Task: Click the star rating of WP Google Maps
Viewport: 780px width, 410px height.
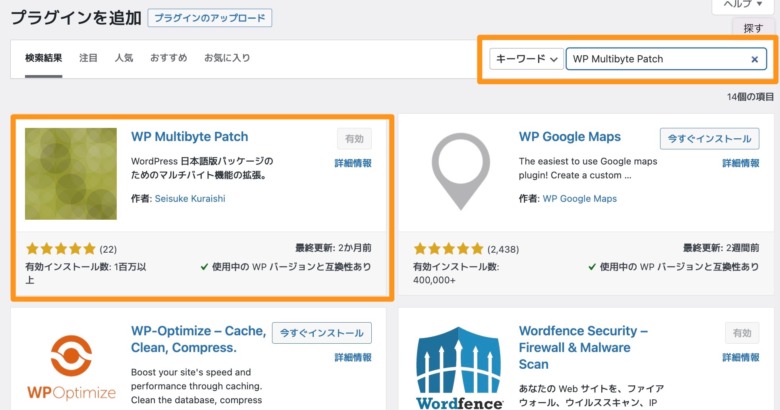Action: click(x=449, y=248)
